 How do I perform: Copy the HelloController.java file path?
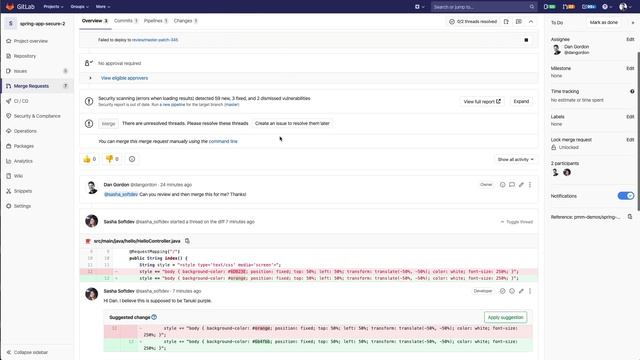coord(187,241)
